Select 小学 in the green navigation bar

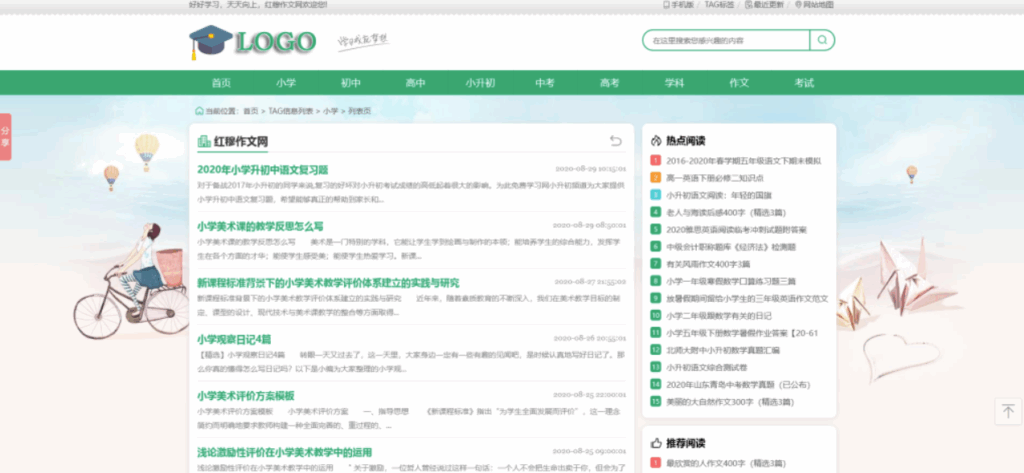[285, 83]
